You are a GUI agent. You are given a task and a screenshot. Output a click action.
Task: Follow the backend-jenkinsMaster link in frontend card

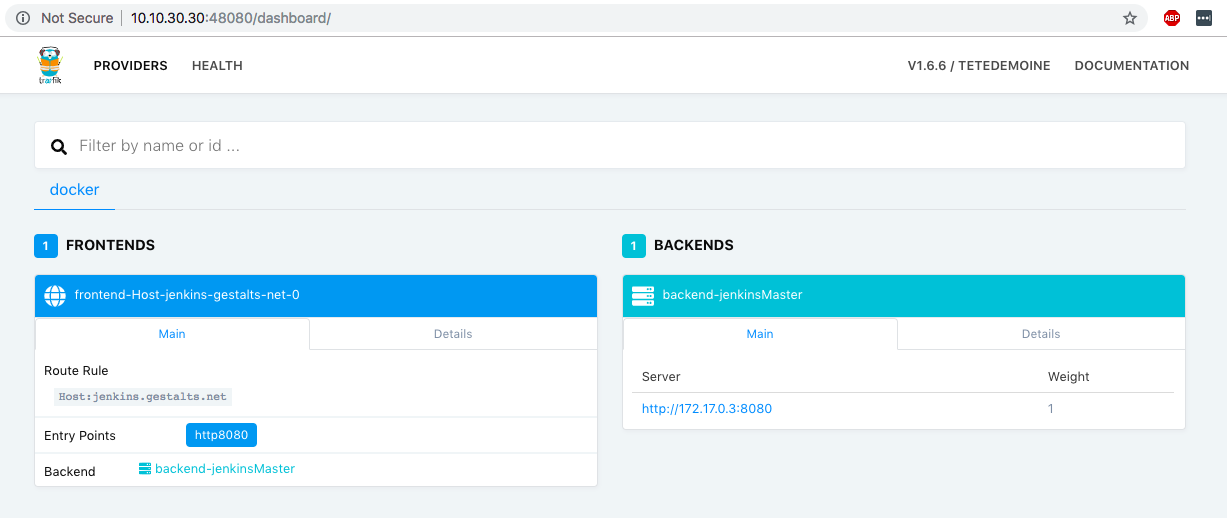click(x=225, y=468)
